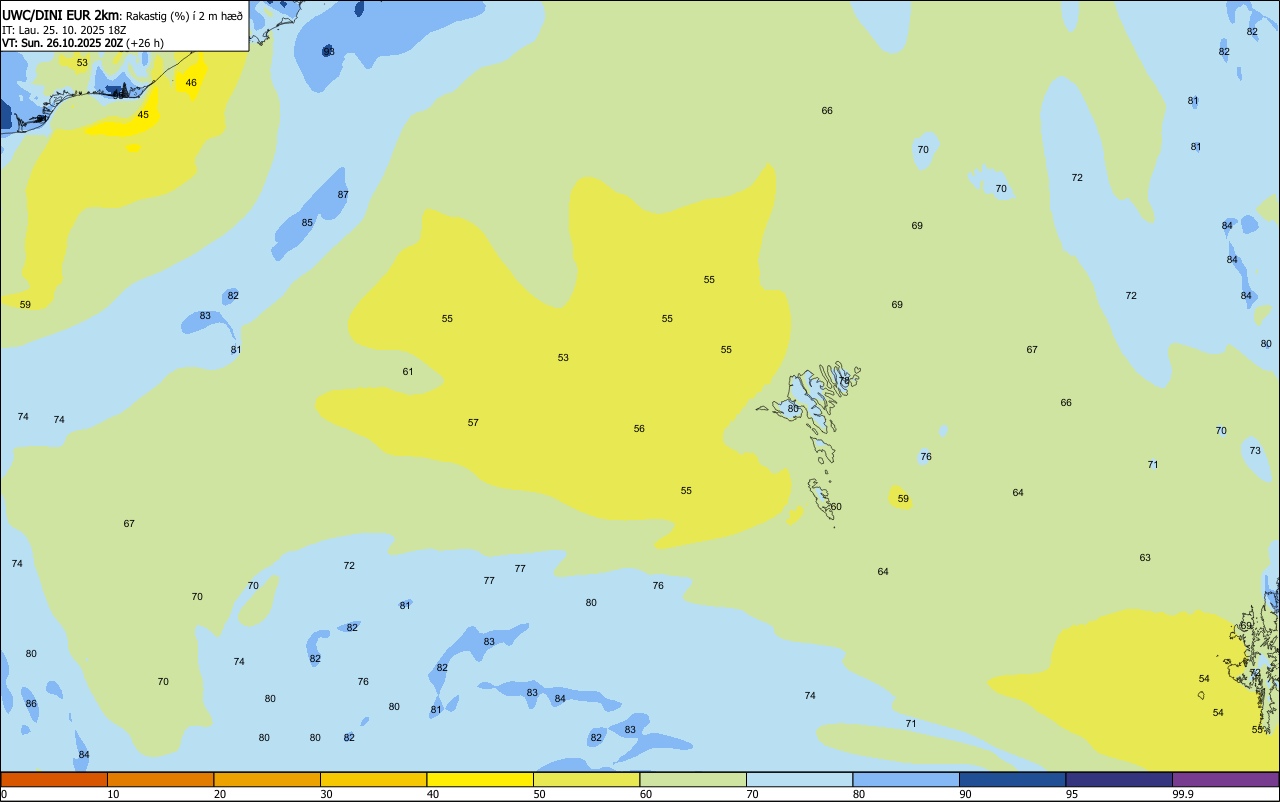Screen dimensions: 1280x802
Task: Click the 10–20 orange legend swatch
Action: [x=160, y=779]
